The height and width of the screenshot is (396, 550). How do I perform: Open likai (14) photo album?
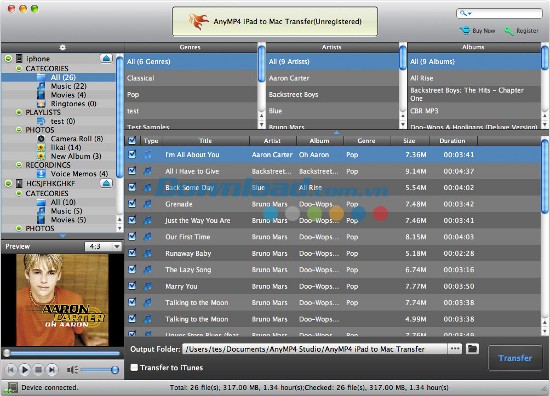(x=66, y=147)
